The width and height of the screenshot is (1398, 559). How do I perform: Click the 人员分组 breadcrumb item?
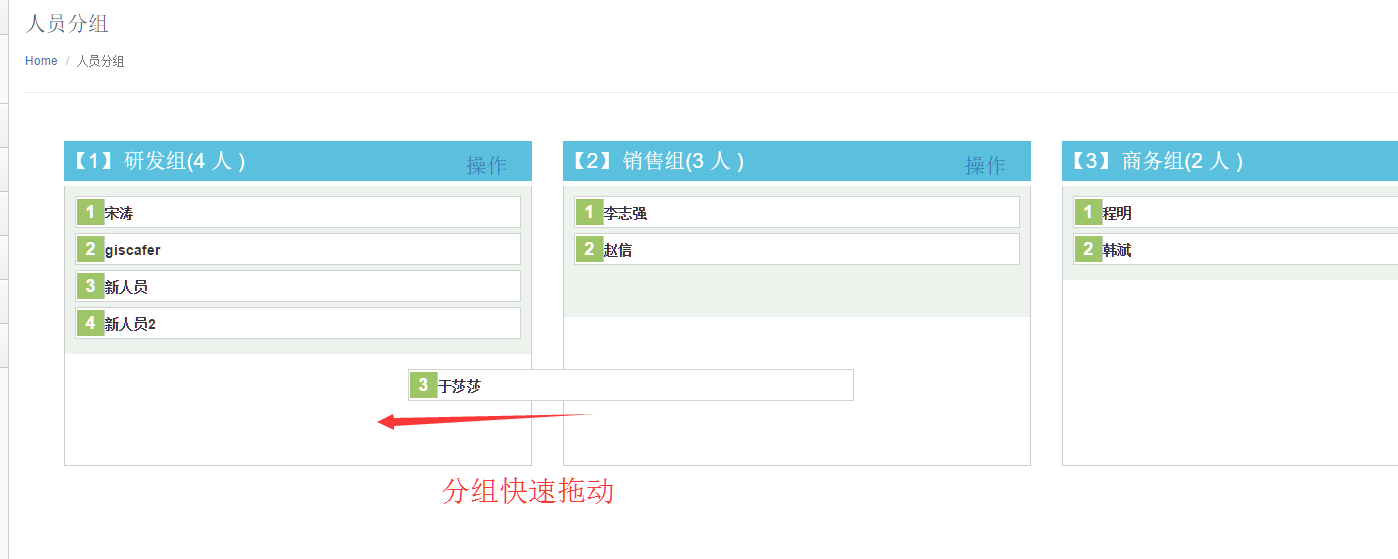tap(101, 61)
